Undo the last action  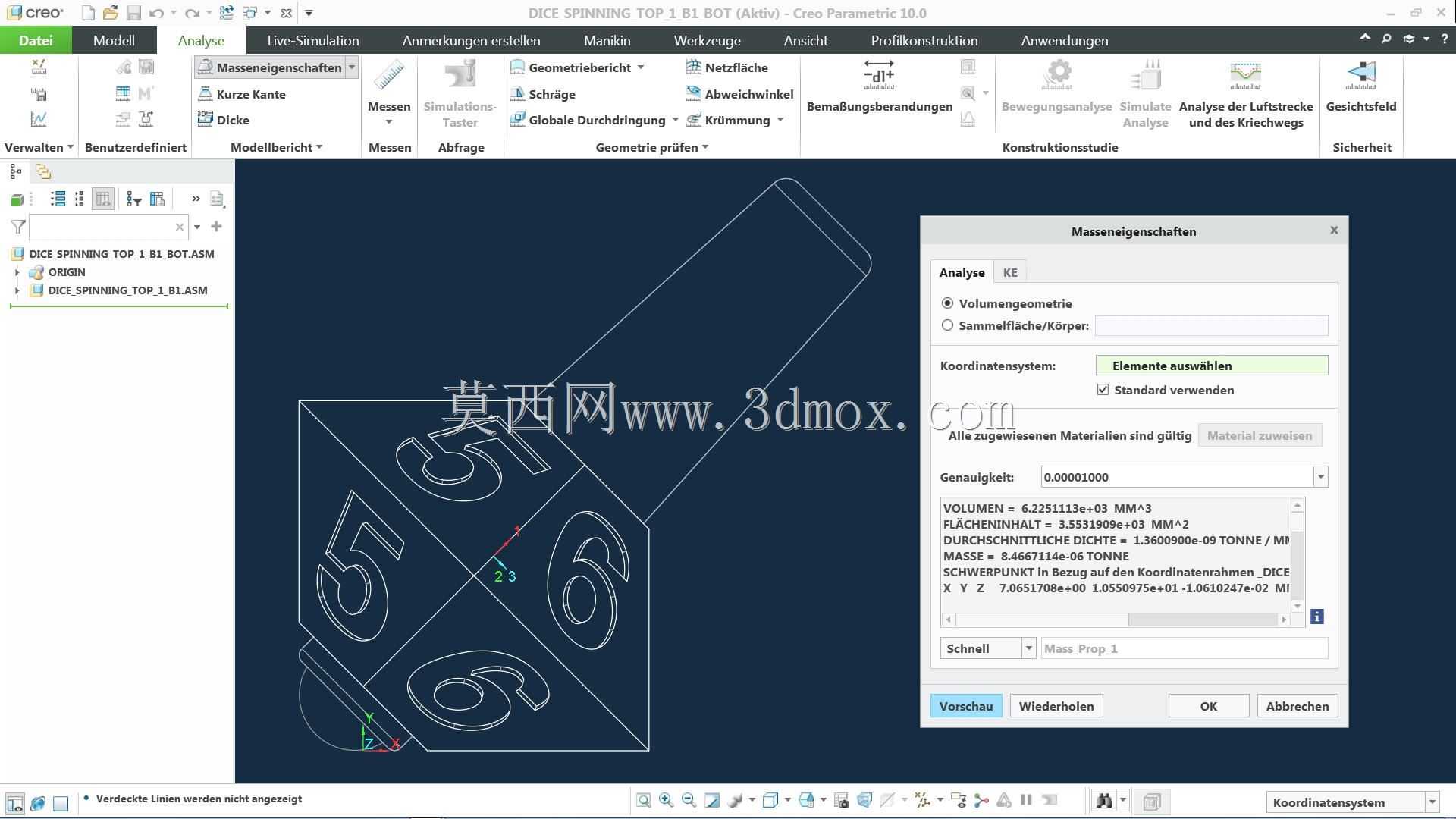tap(156, 13)
